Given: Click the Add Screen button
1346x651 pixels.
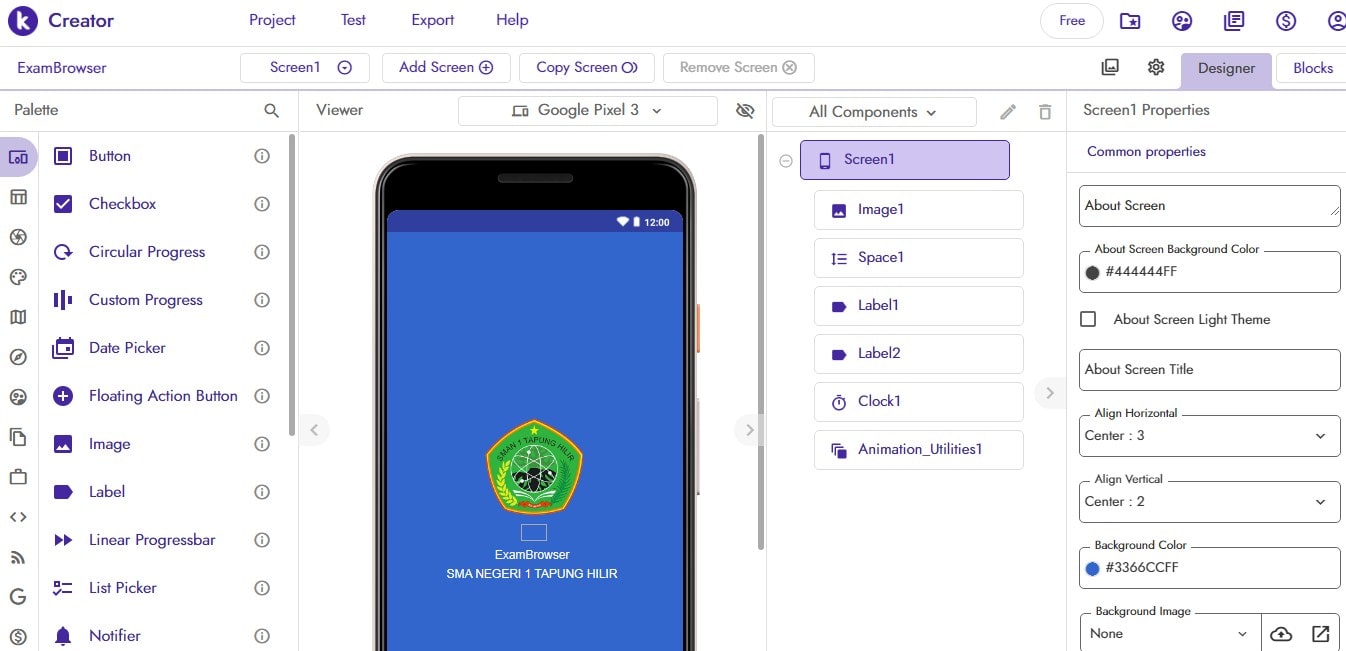Looking at the screenshot, I should tap(446, 67).
